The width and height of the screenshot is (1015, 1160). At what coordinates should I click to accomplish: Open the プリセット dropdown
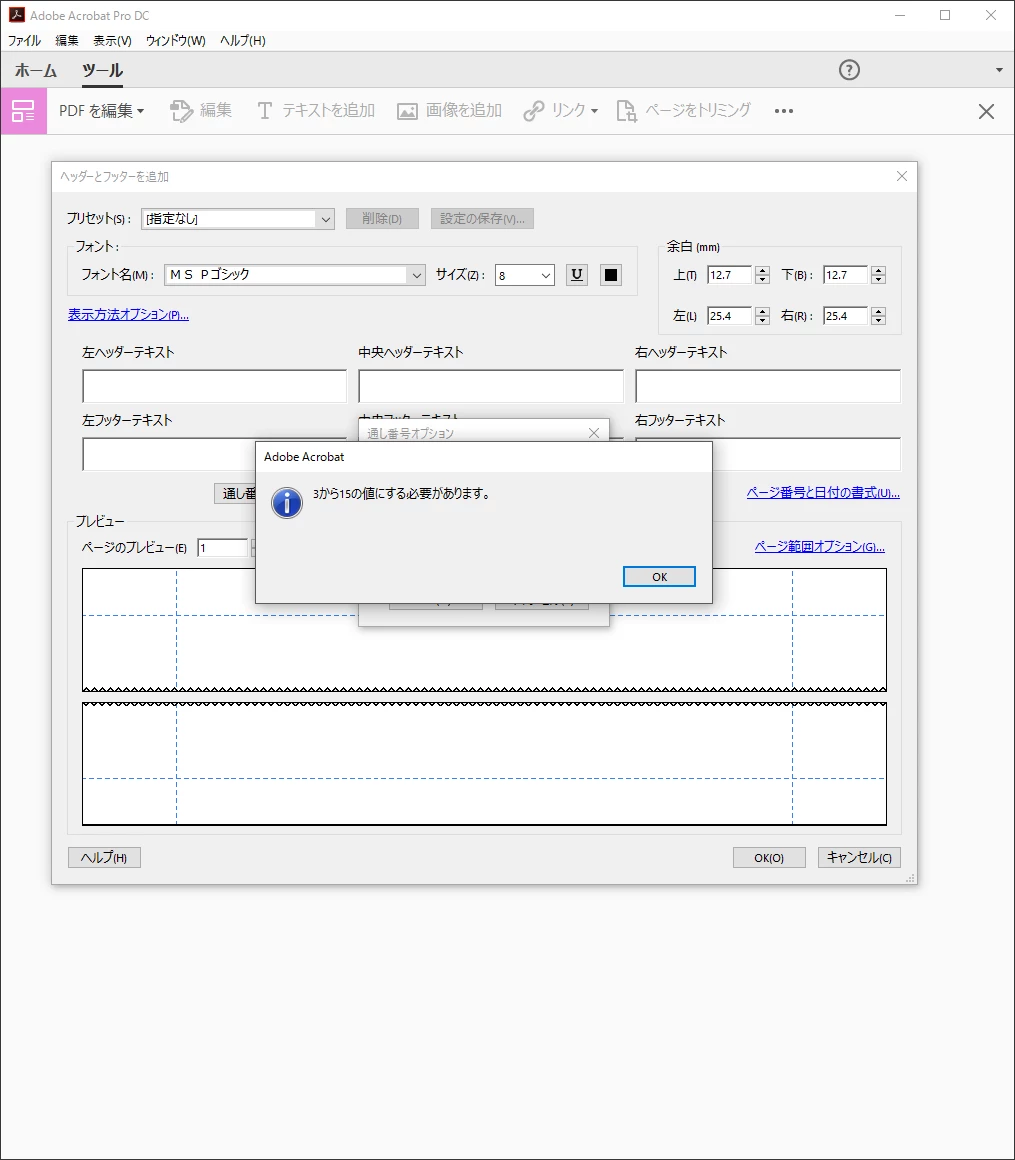pos(237,219)
